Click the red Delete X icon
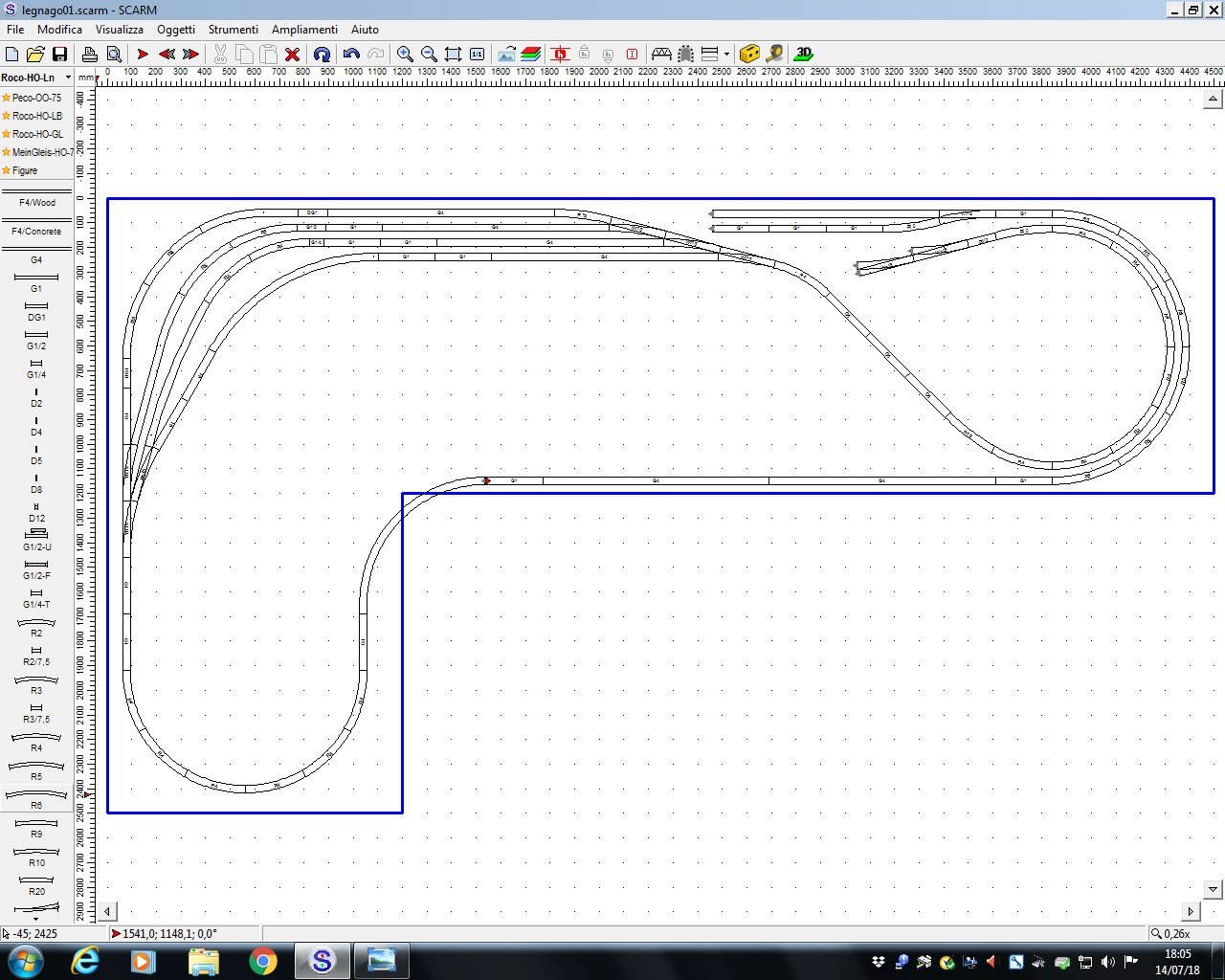1225x980 pixels. pyautogui.click(x=293, y=55)
